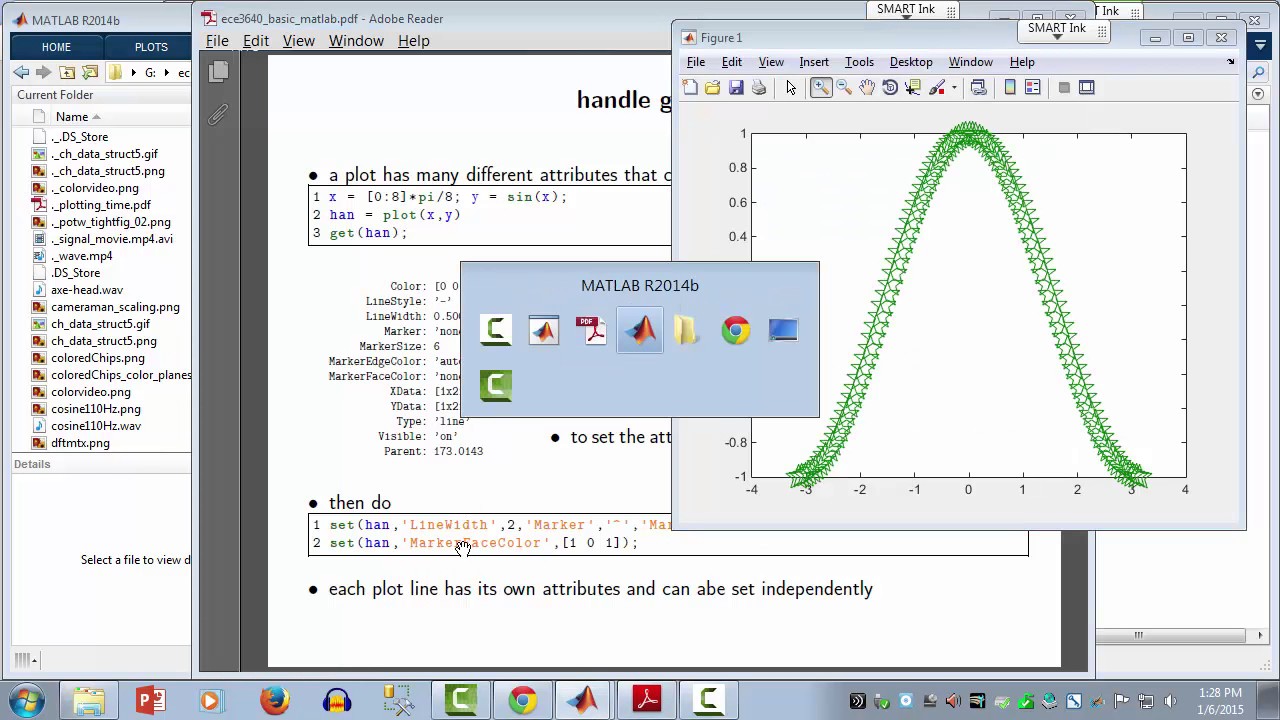Click the Forward arrow in MATLAB folder toolbar
Screen dimensions: 1280x720
43,72
